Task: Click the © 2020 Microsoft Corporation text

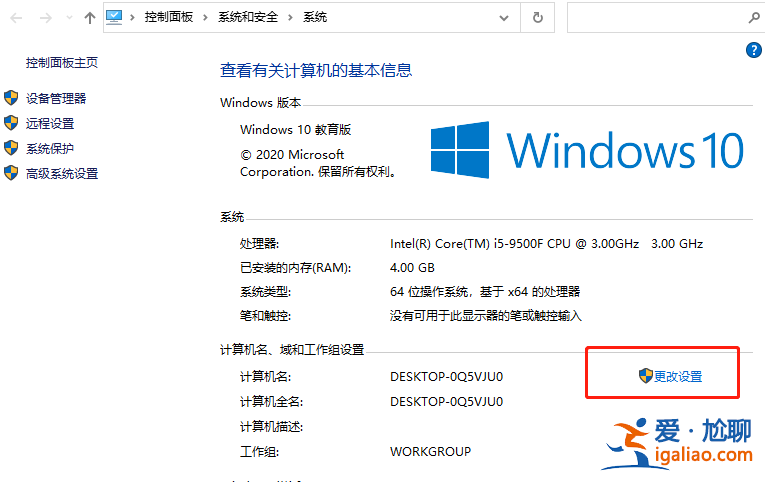Action: [318, 163]
